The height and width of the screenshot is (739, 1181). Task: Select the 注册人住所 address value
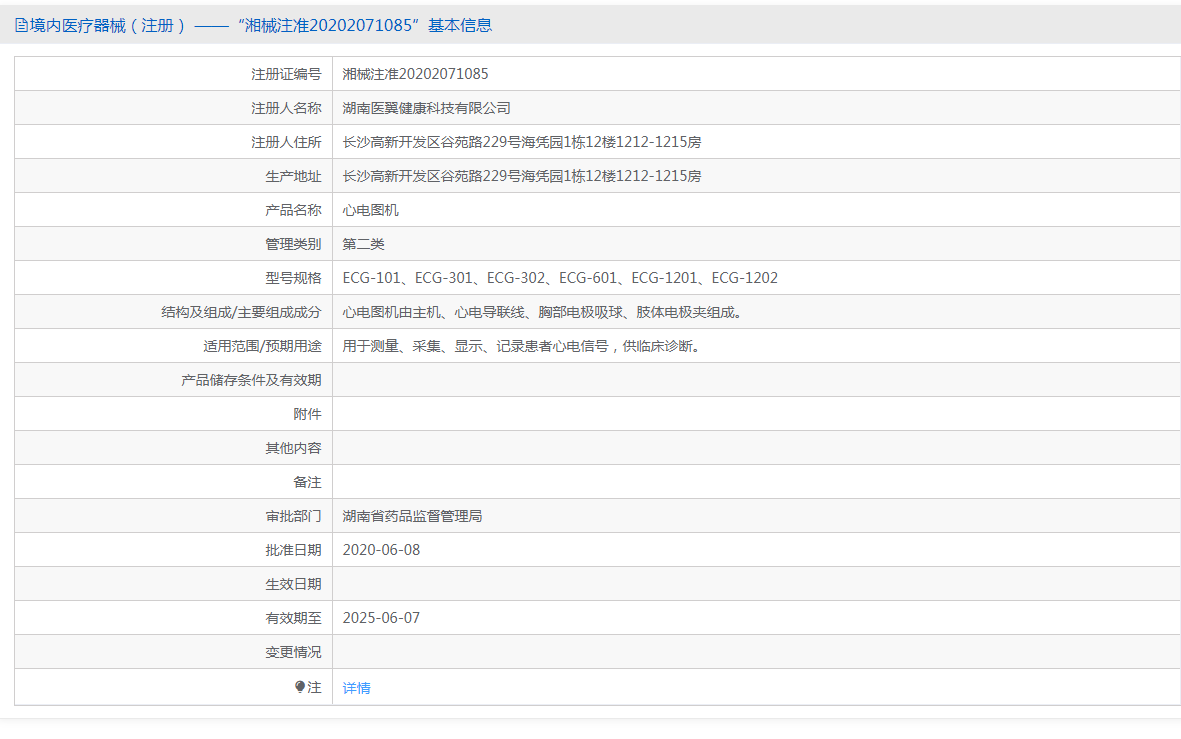522,142
